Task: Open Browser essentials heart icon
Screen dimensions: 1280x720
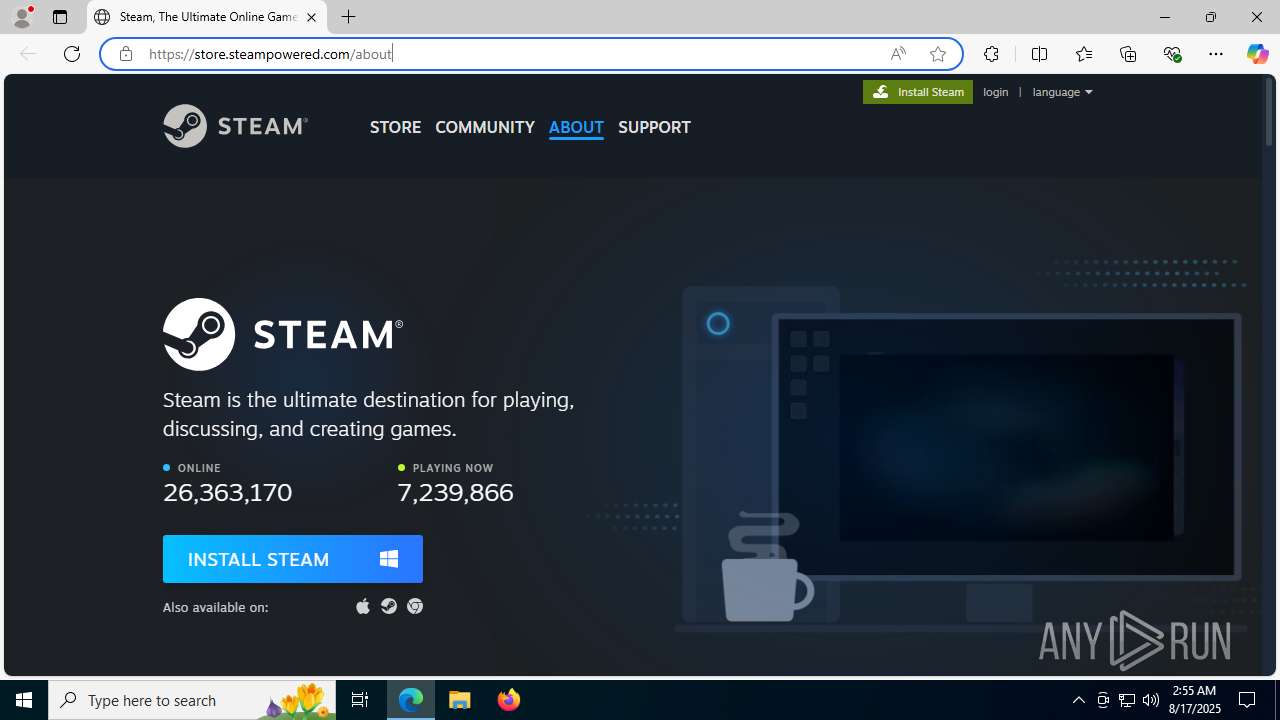Action: click(1172, 54)
